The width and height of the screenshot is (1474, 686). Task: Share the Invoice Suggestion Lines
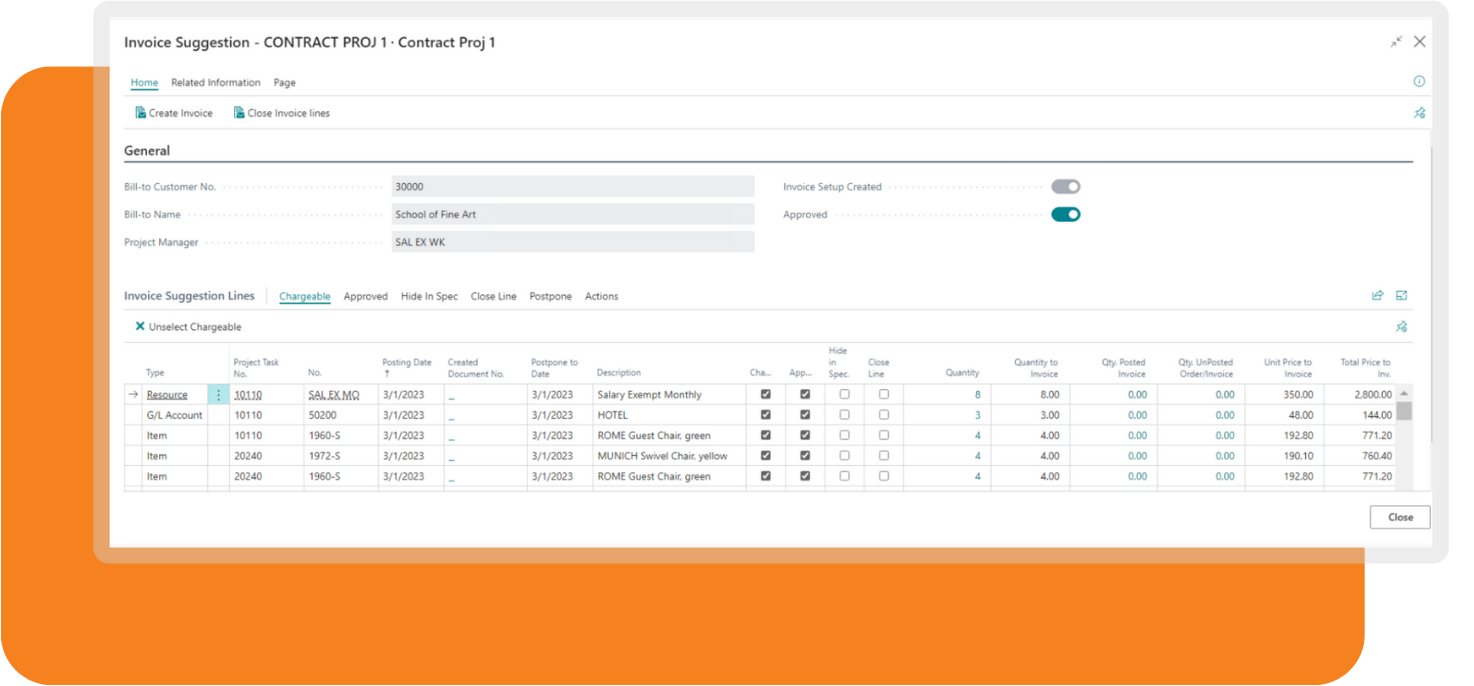[1377, 295]
